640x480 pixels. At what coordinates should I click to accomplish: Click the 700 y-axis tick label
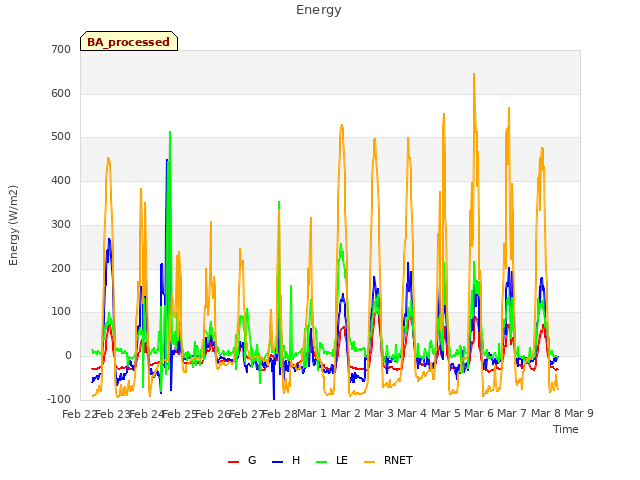click(x=61, y=50)
